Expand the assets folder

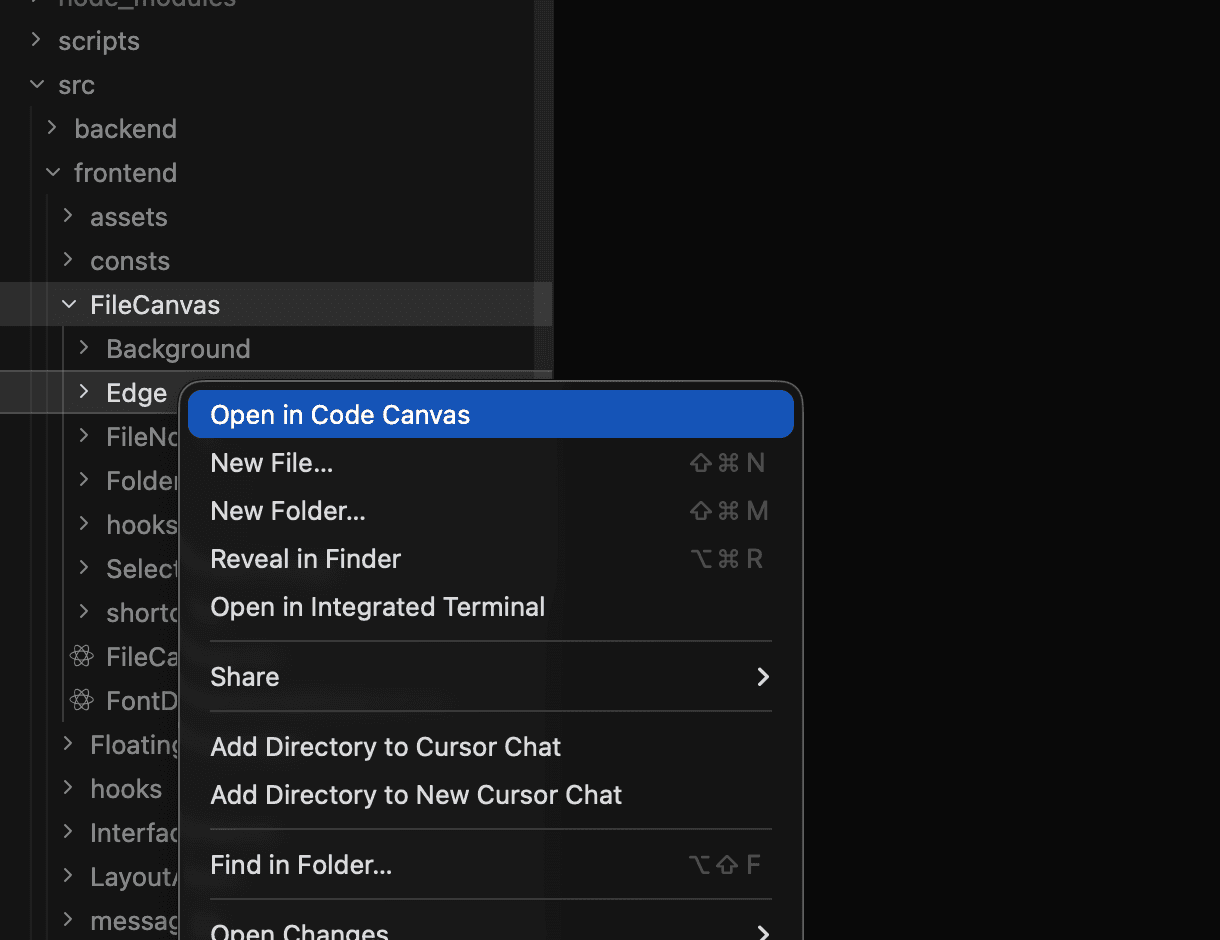tap(67, 216)
